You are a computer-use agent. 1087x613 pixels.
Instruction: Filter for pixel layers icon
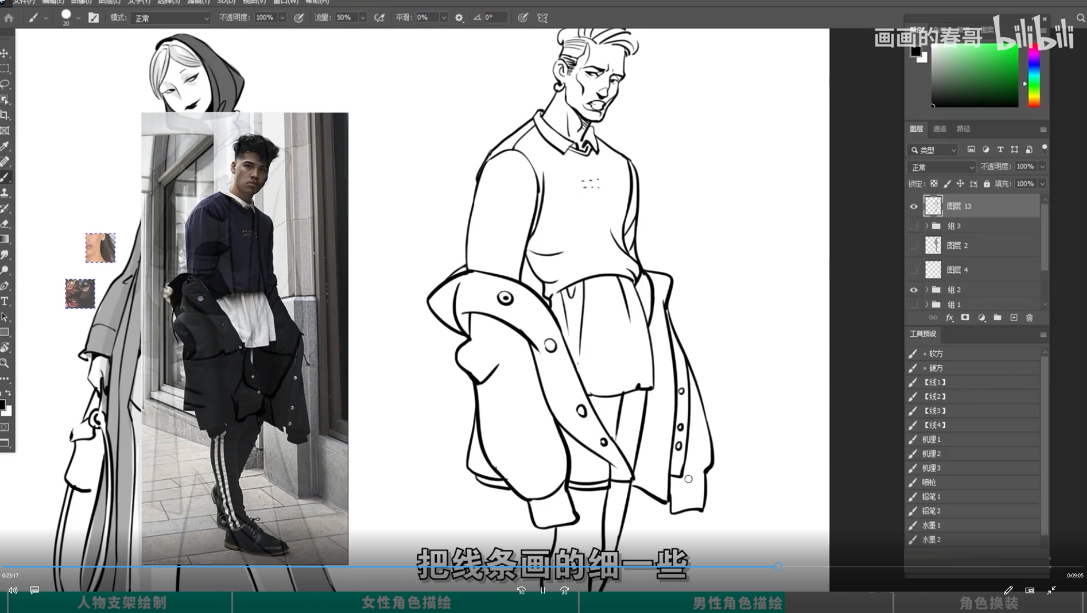pos(971,150)
